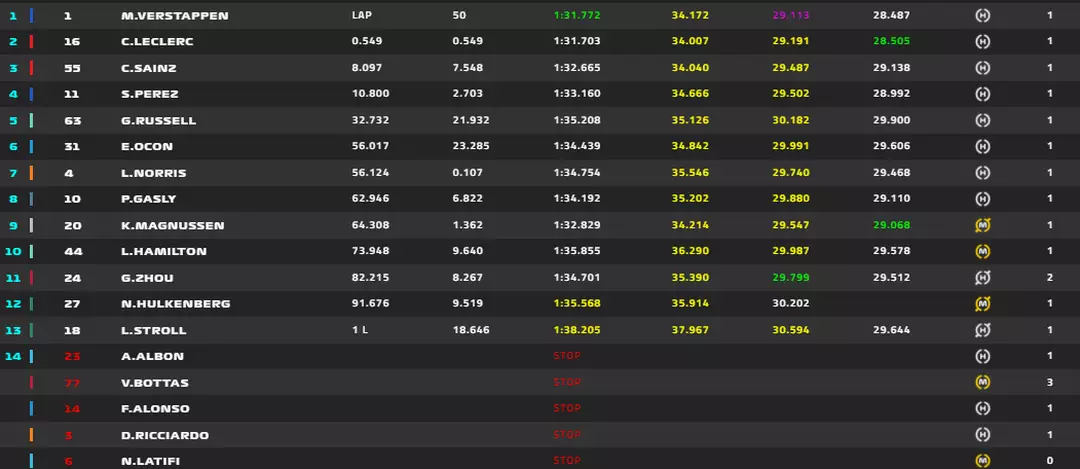
Task: Select the M.VERSTAPPEN driver row
Action: point(540,15)
